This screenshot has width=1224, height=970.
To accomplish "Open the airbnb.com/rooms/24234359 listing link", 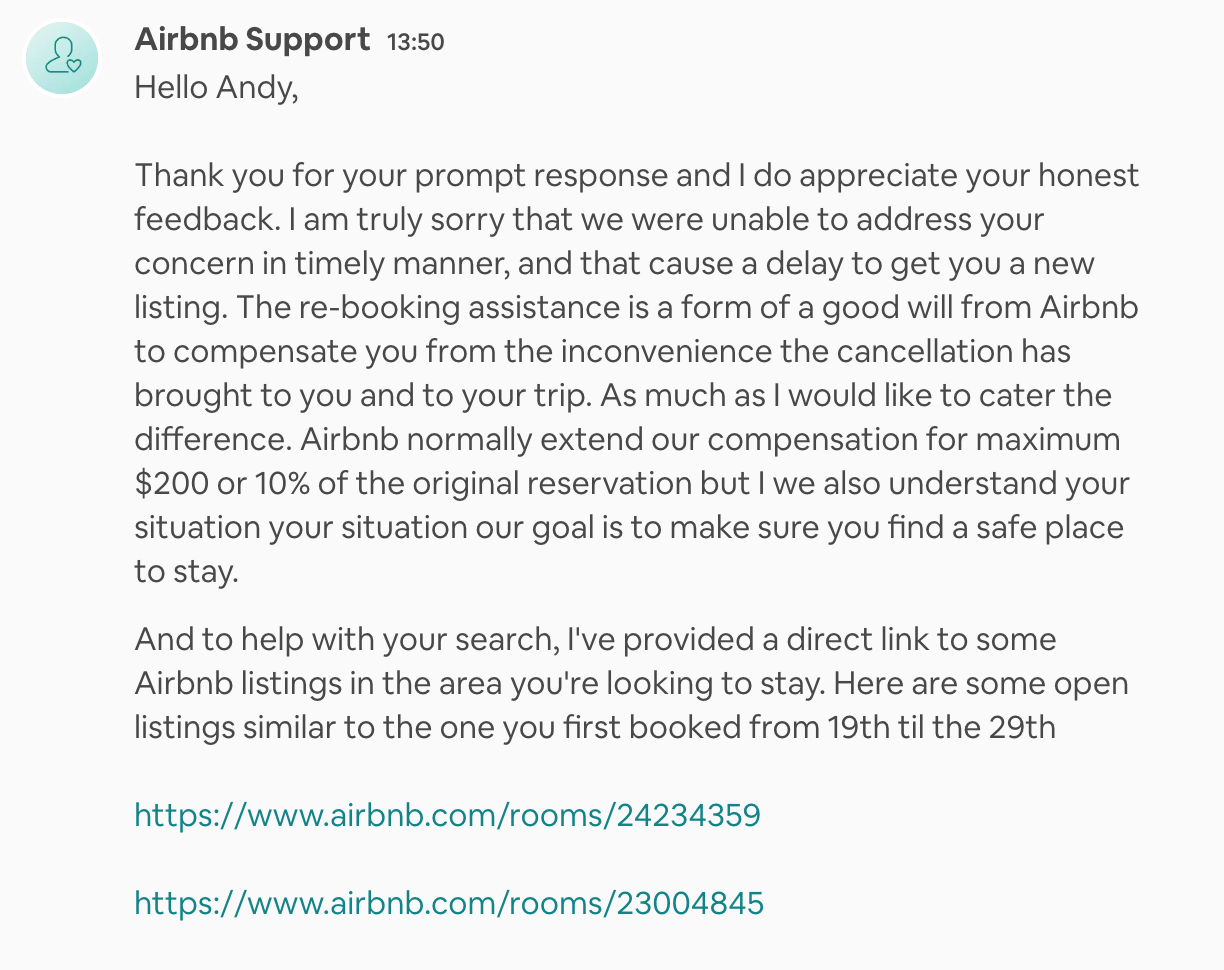I will [447, 816].
